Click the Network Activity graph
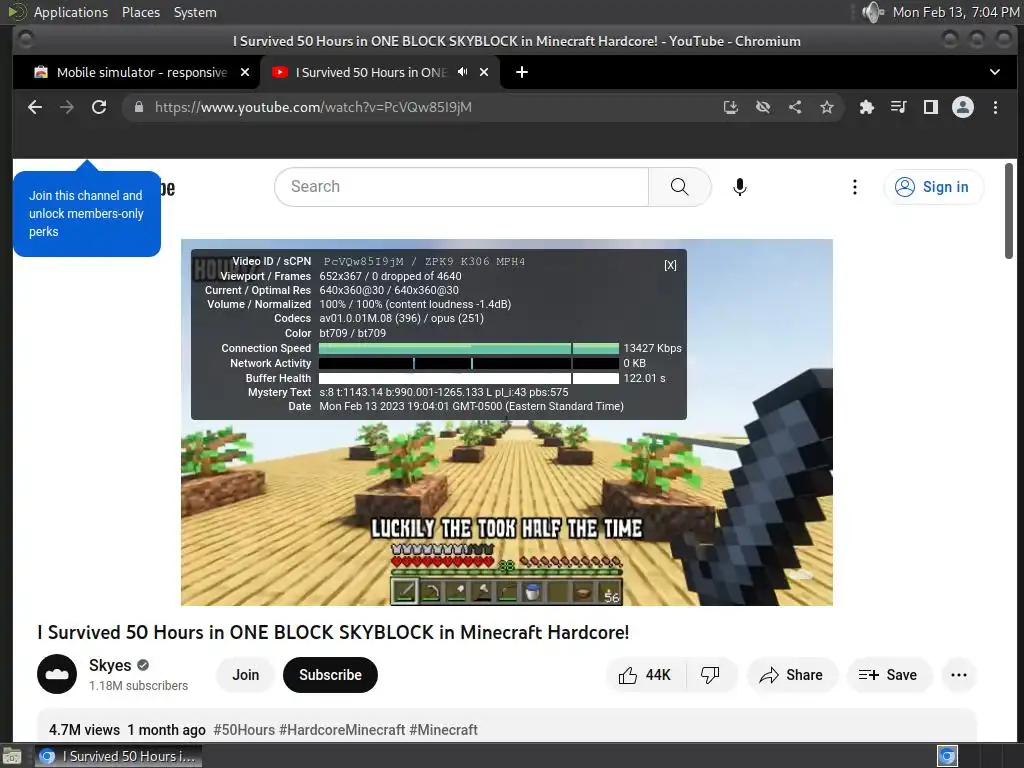This screenshot has width=1024, height=768. [x=468, y=363]
